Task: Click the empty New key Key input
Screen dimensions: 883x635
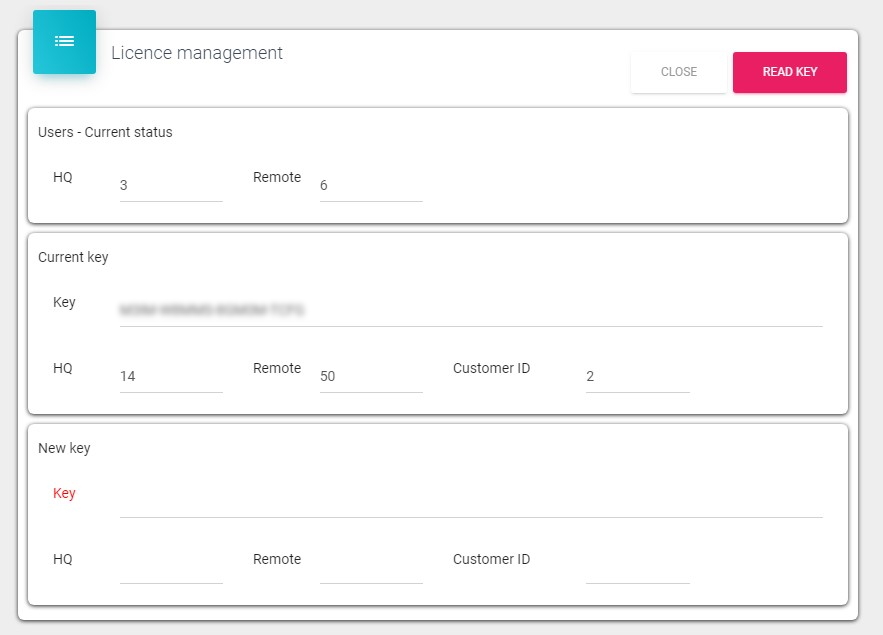Action: (470, 501)
